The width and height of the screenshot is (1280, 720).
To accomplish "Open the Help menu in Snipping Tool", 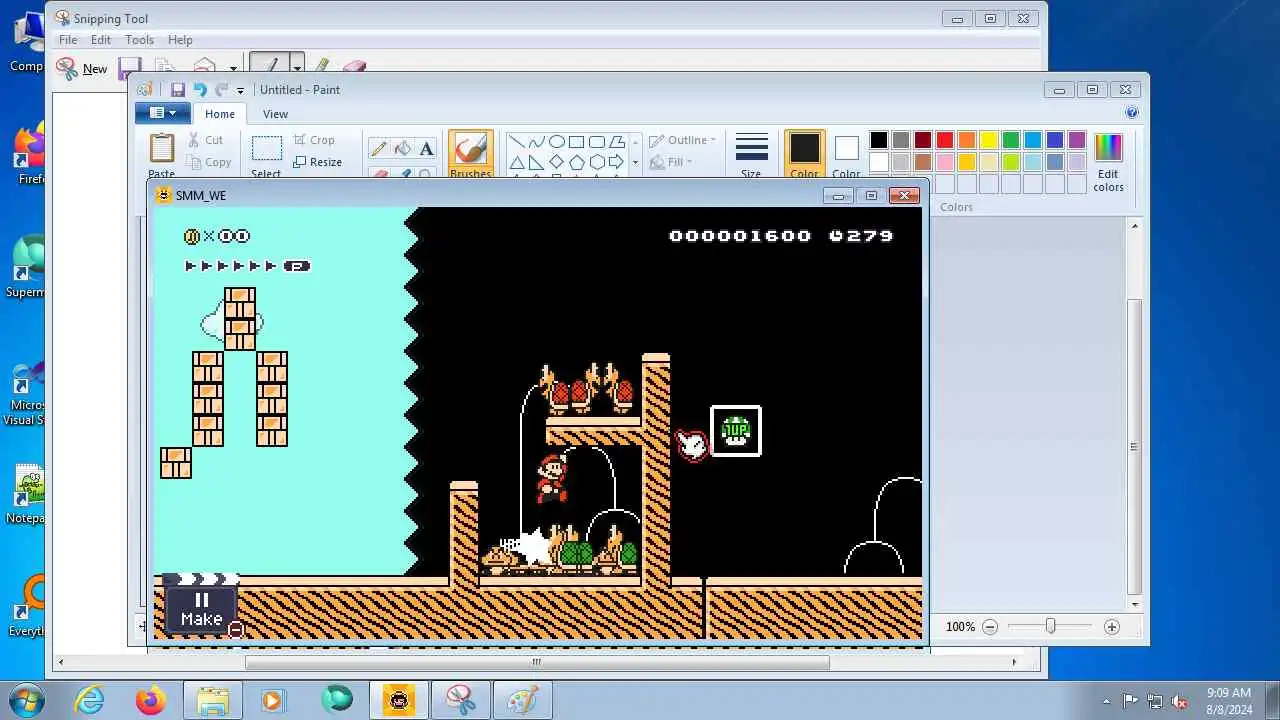I will click(x=180, y=40).
